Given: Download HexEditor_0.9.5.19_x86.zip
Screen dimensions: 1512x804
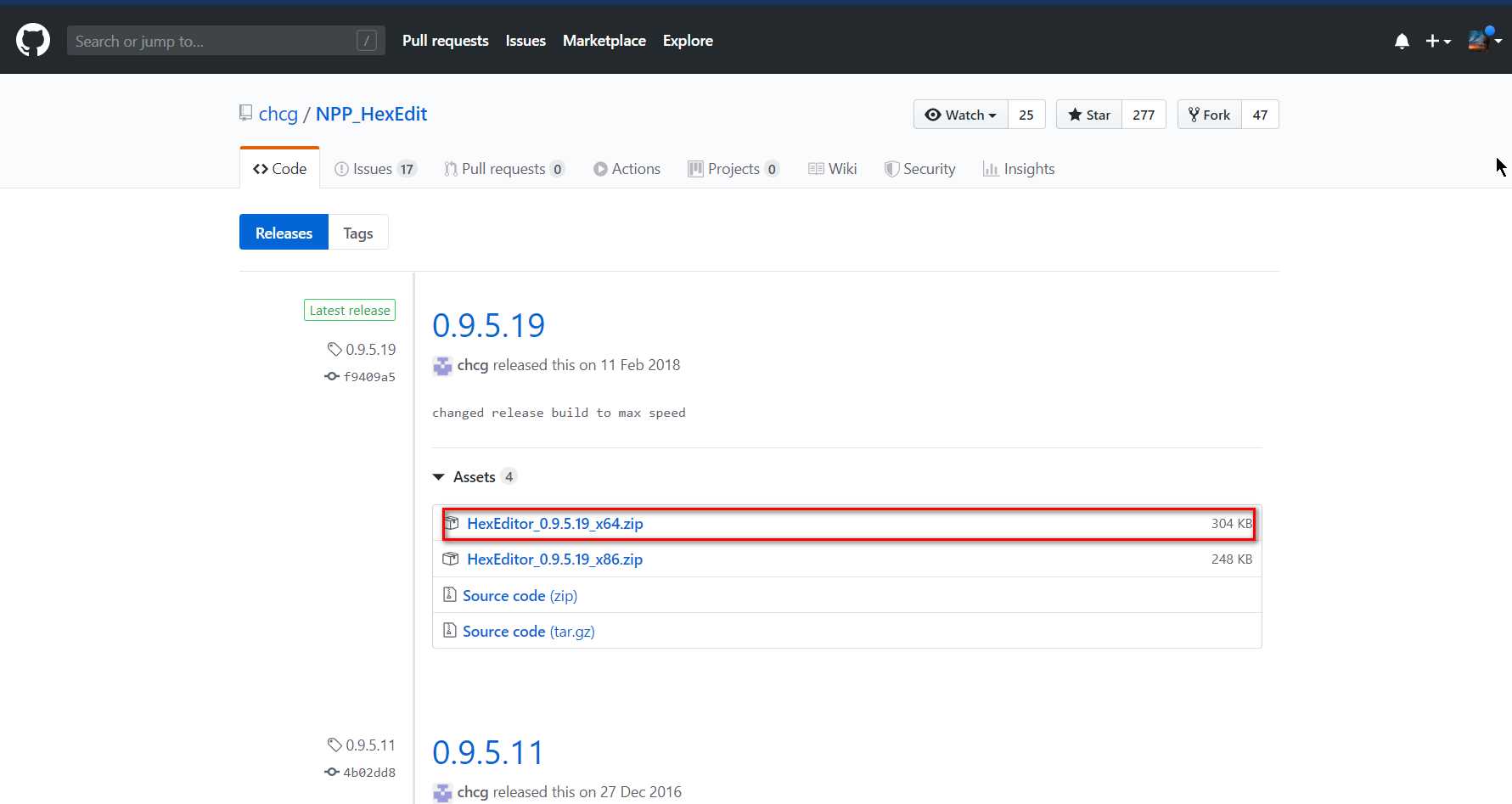Looking at the screenshot, I should click(555, 559).
